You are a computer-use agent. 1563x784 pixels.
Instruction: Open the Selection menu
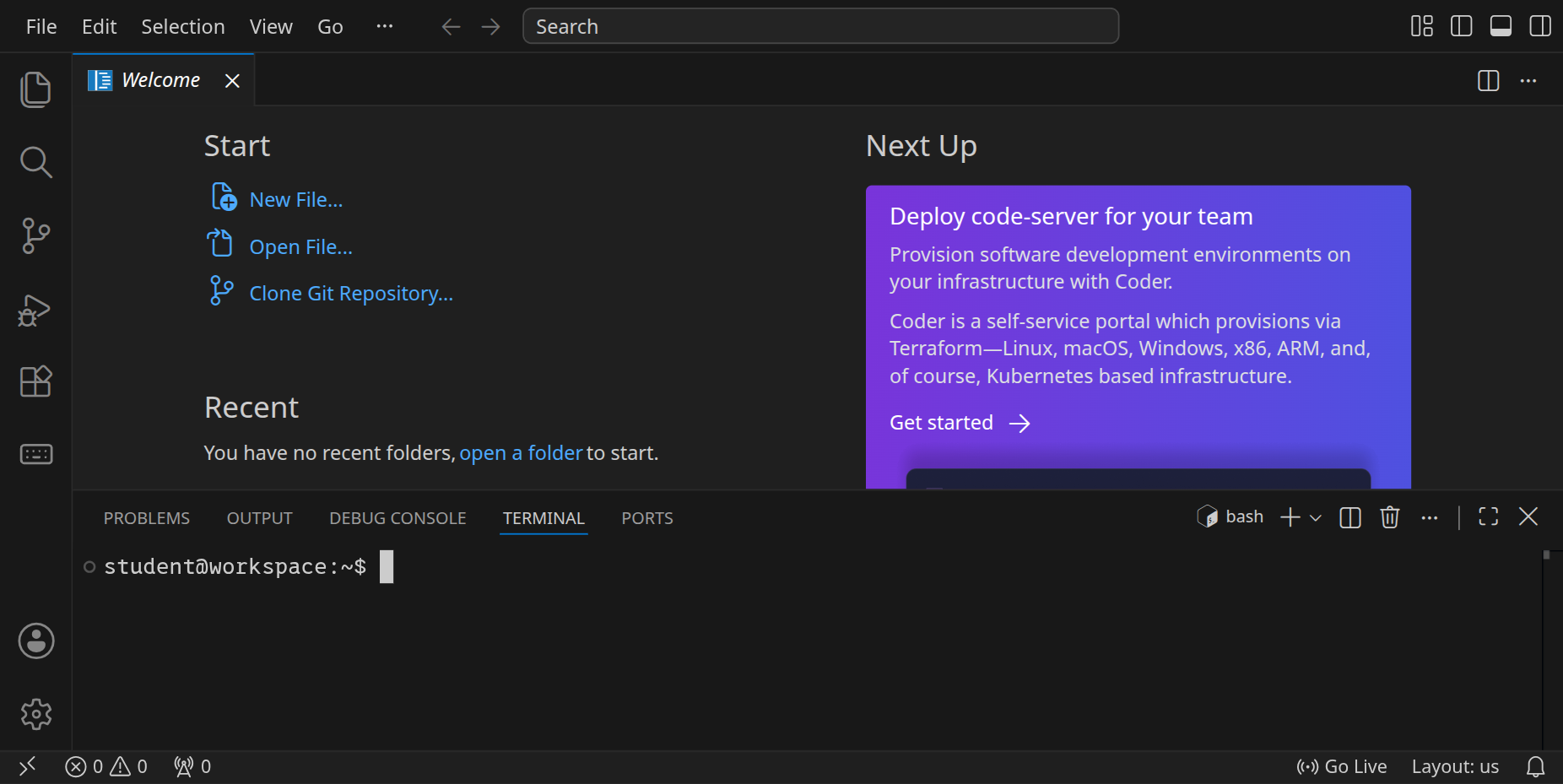click(x=183, y=27)
